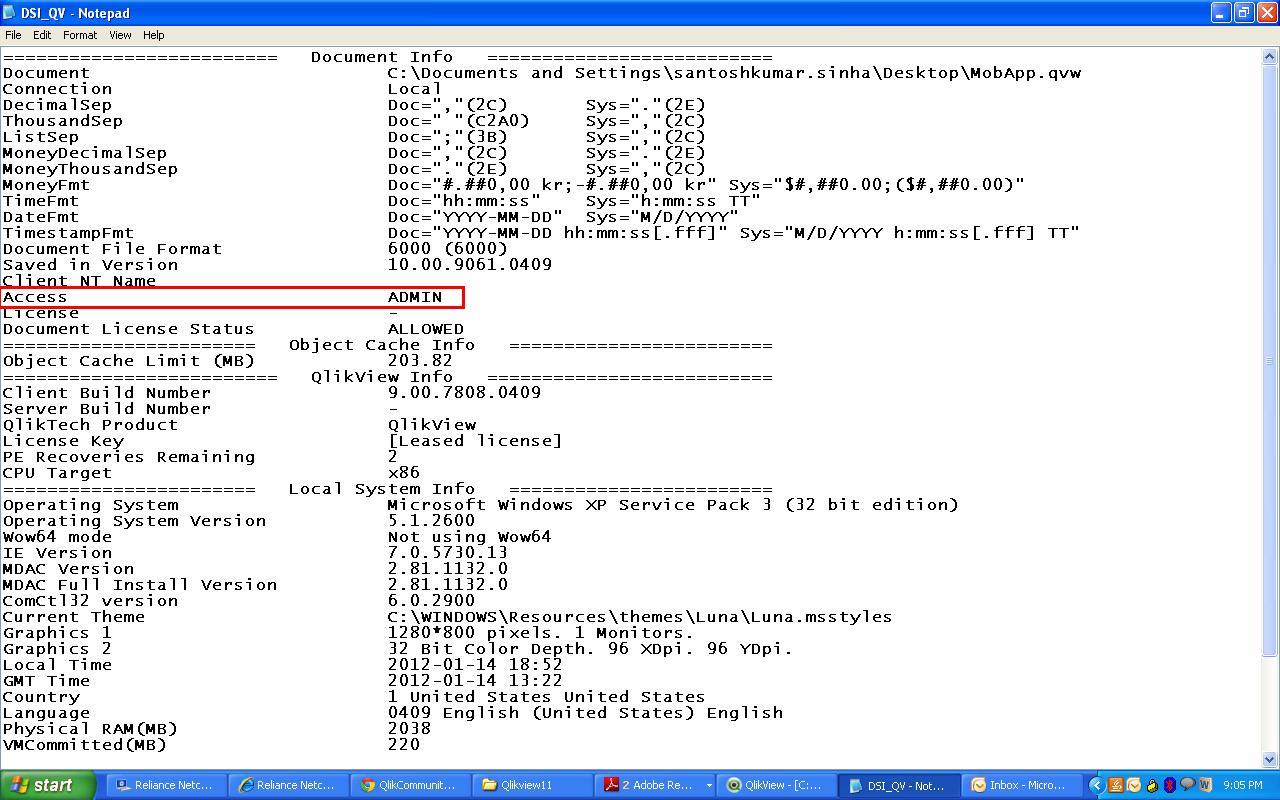Click the QlikTech Product QlikView value

(431, 425)
